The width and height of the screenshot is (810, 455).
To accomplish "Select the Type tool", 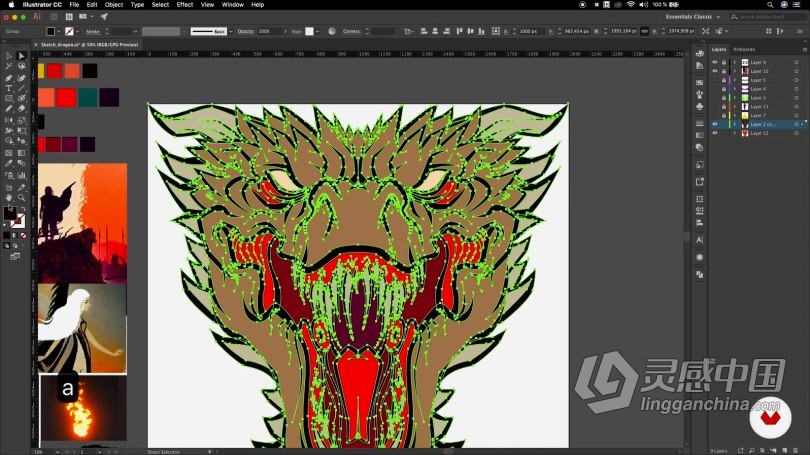I will [9, 88].
